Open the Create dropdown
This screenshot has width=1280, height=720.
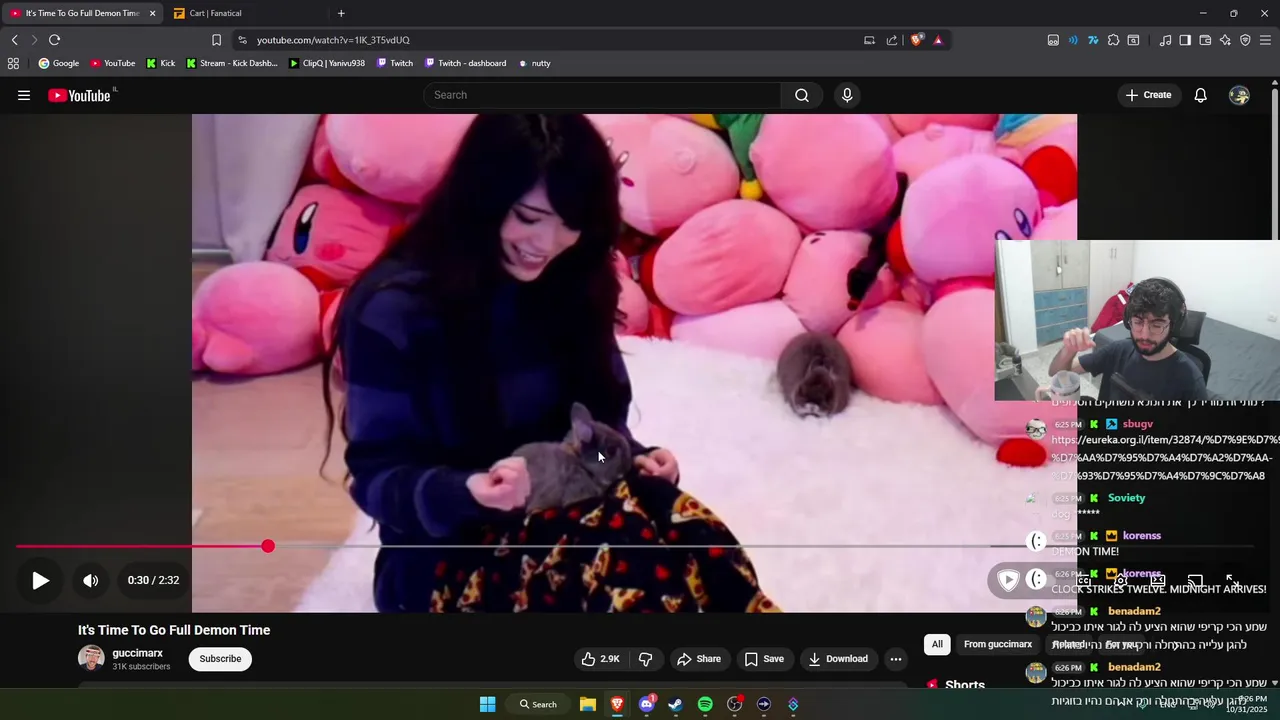tap(1148, 95)
